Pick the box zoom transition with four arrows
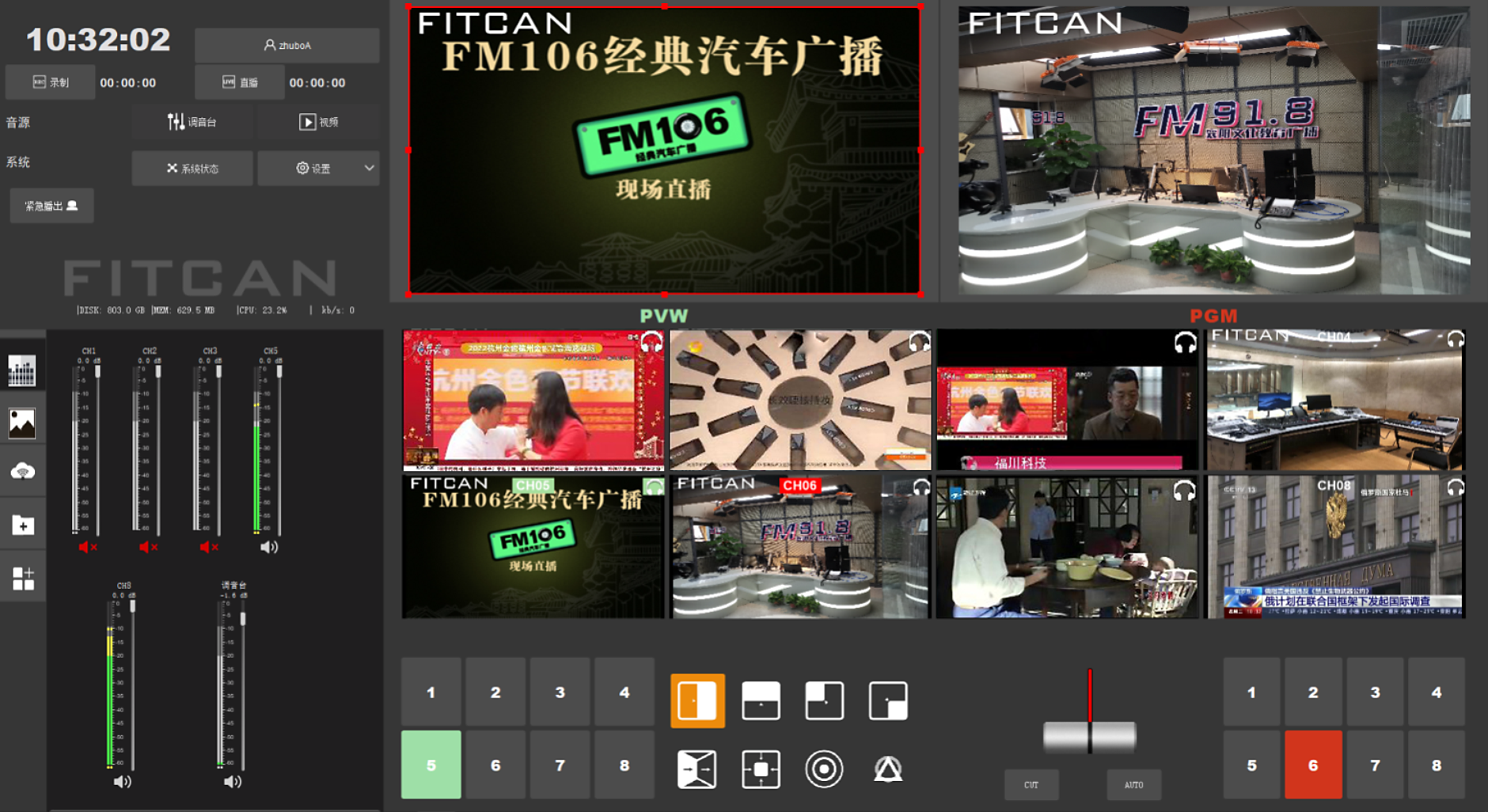 [761, 769]
